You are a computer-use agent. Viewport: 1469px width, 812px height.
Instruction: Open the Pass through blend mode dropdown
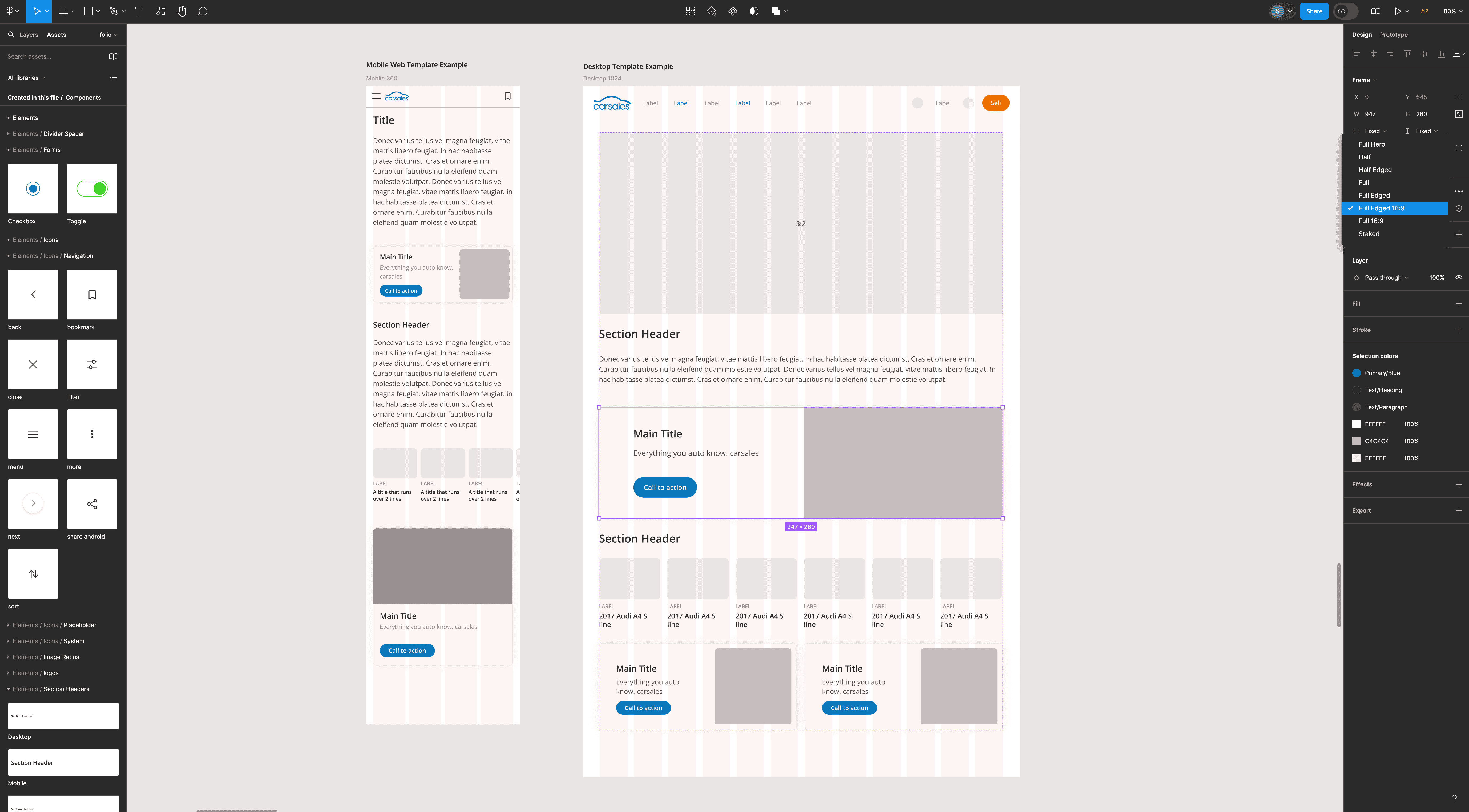[1386, 278]
